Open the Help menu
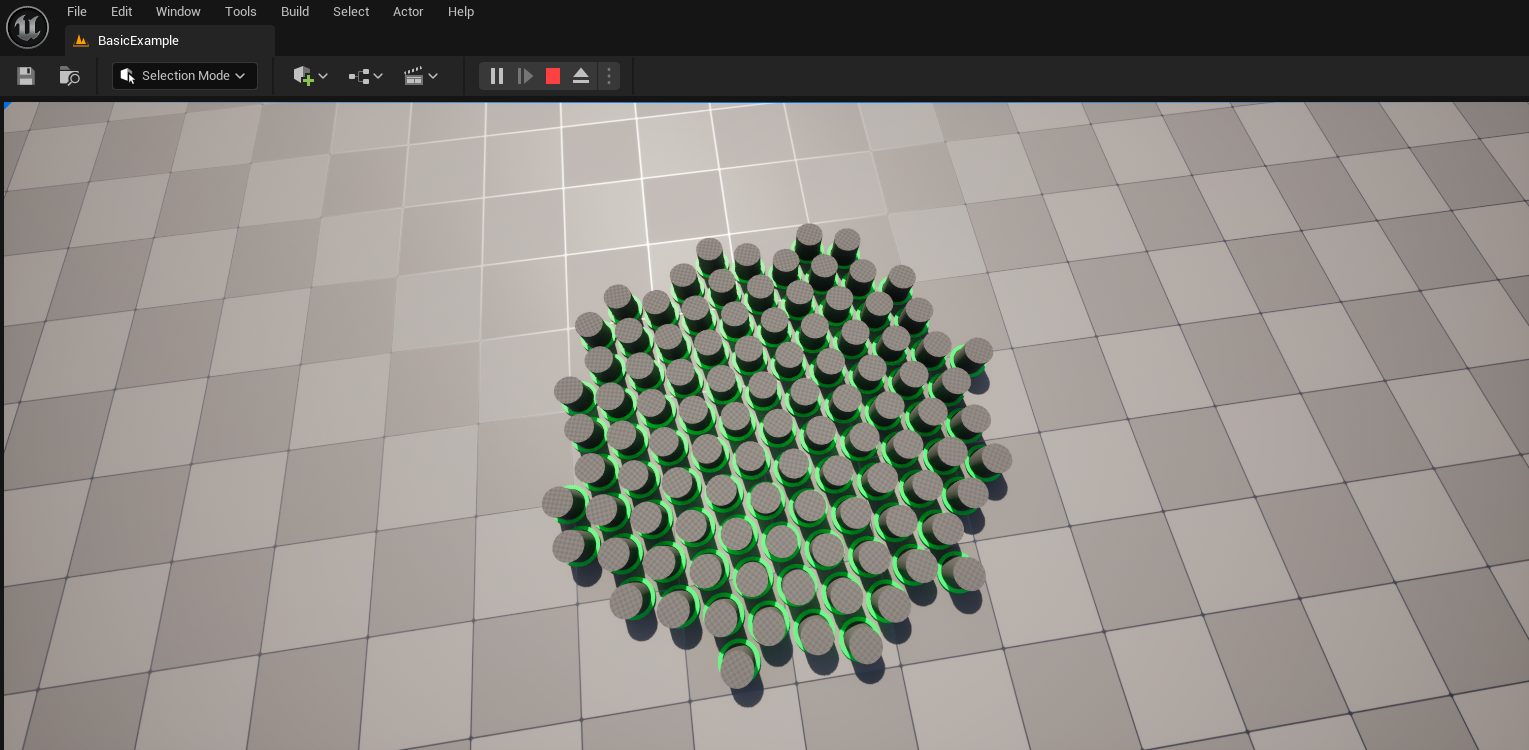1529x750 pixels. pos(461,12)
